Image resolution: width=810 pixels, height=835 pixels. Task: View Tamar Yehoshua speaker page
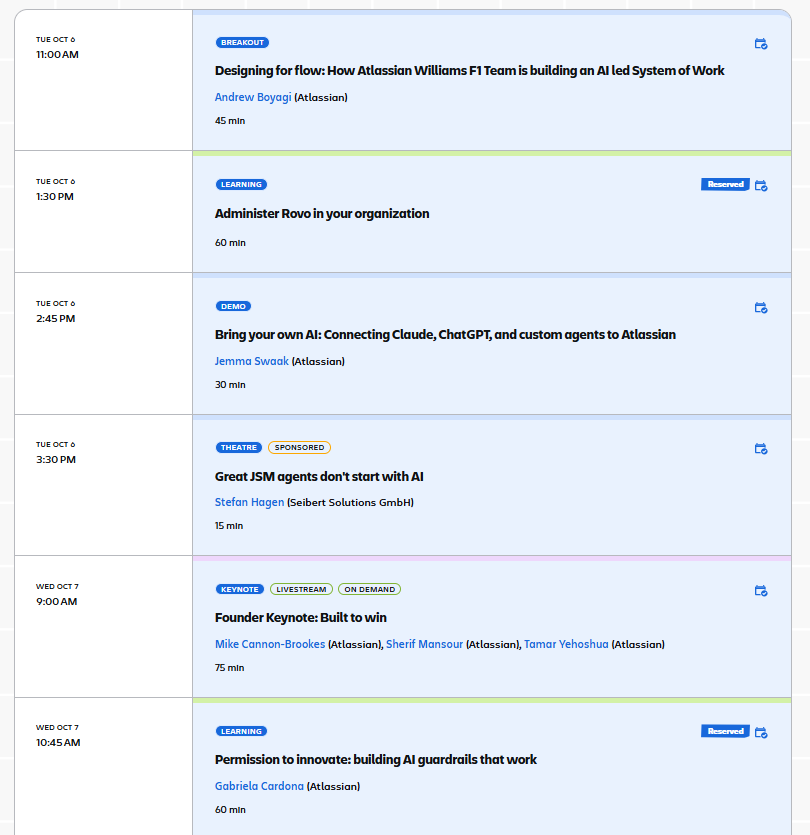[566, 644]
